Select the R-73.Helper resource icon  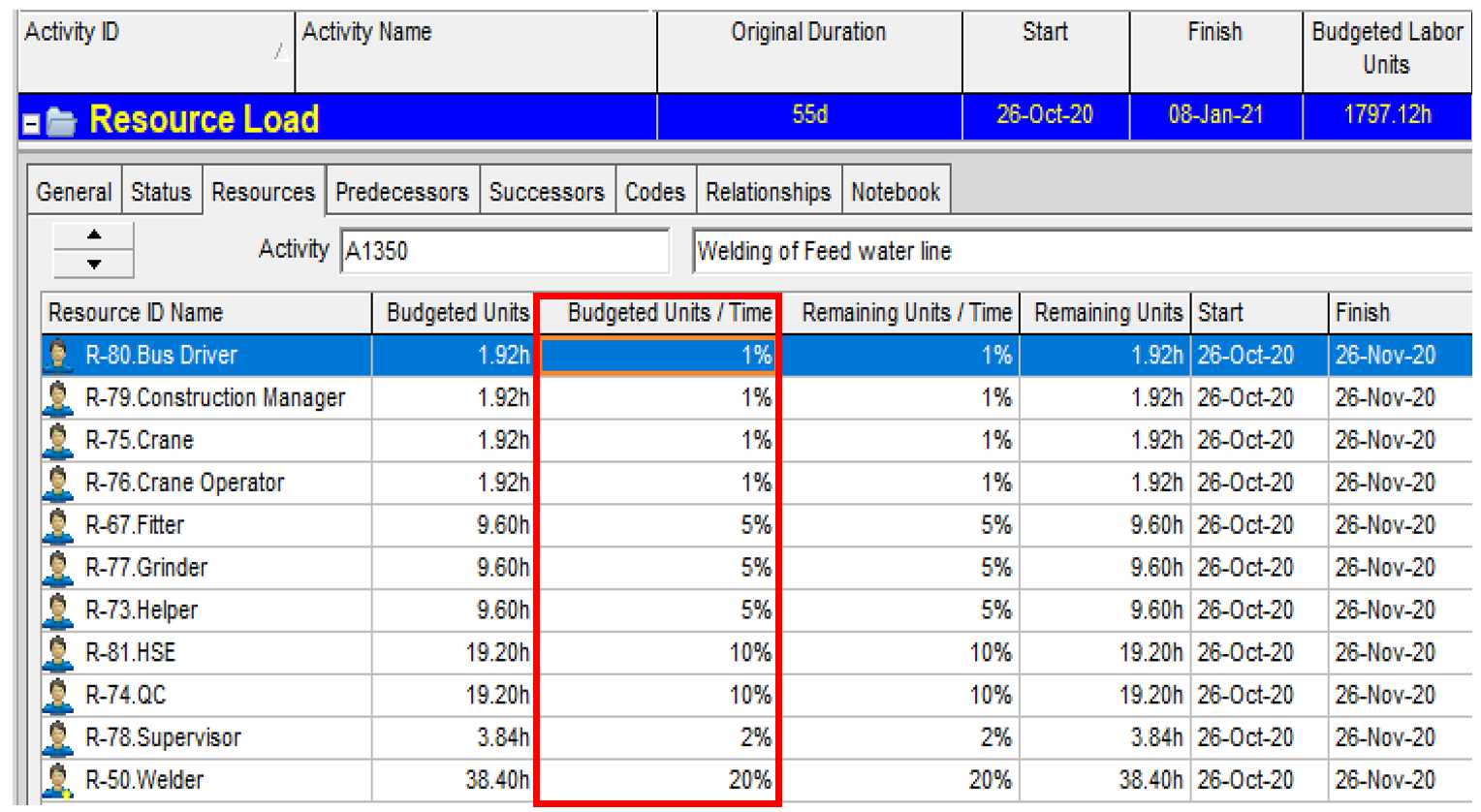56,609
